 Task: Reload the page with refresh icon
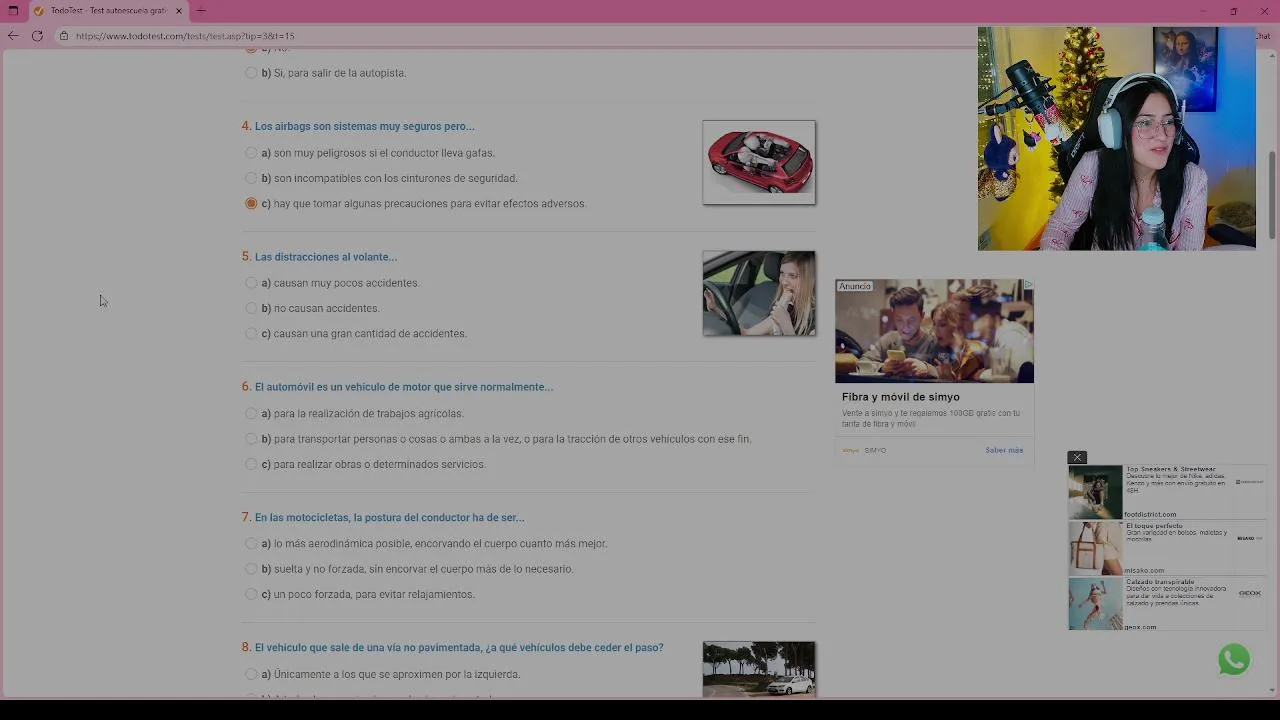[37, 36]
